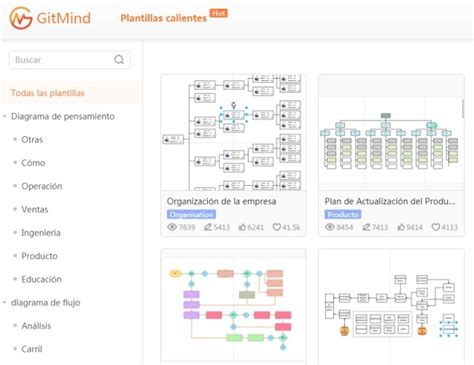474x365 pixels.
Task: Click heart icon showing 4113
Action: point(436,227)
